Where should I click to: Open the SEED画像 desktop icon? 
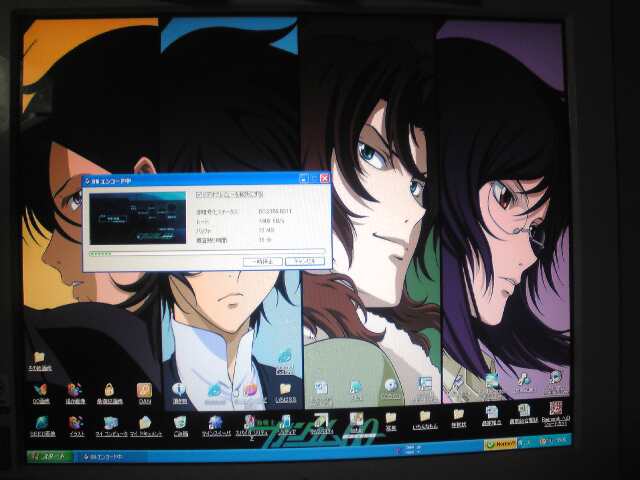click(x=42, y=427)
